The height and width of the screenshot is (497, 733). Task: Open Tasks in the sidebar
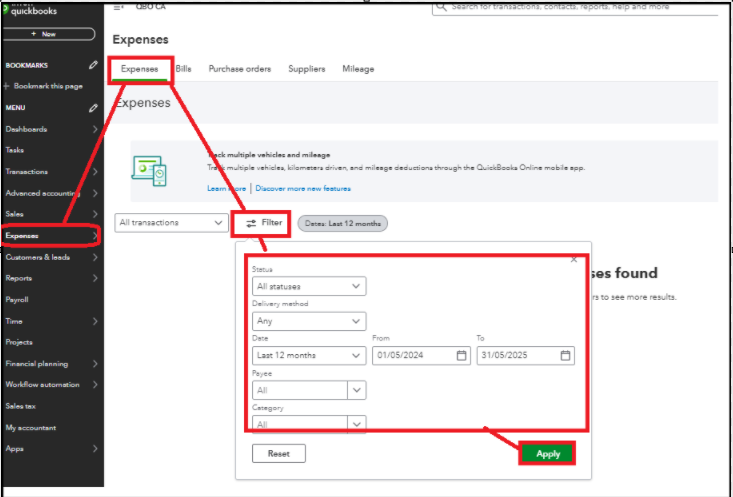[14, 150]
